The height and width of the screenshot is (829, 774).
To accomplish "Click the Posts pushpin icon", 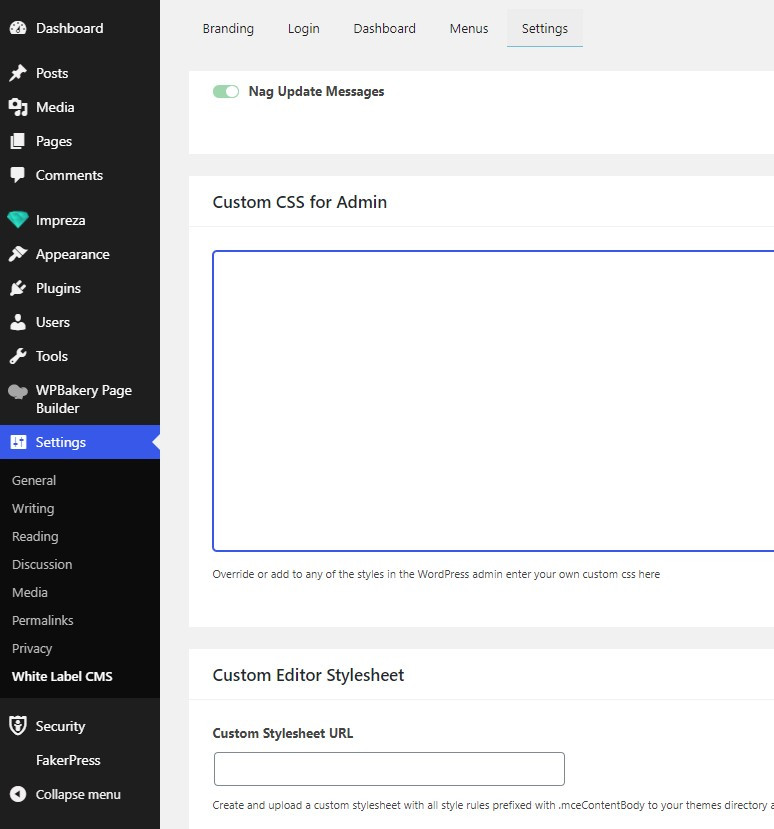I will (18, 73).
